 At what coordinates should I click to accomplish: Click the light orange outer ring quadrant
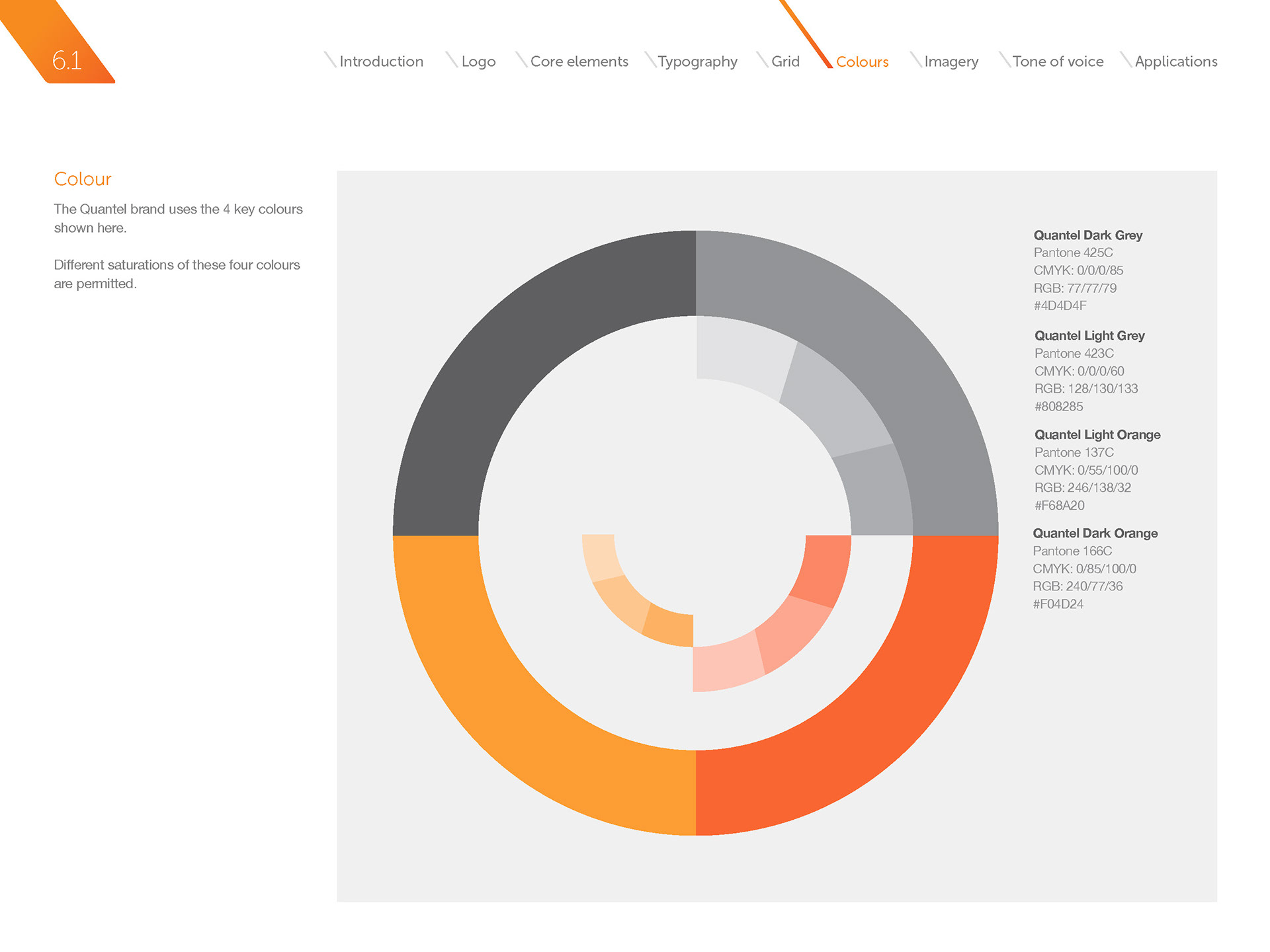pos(513,717)
